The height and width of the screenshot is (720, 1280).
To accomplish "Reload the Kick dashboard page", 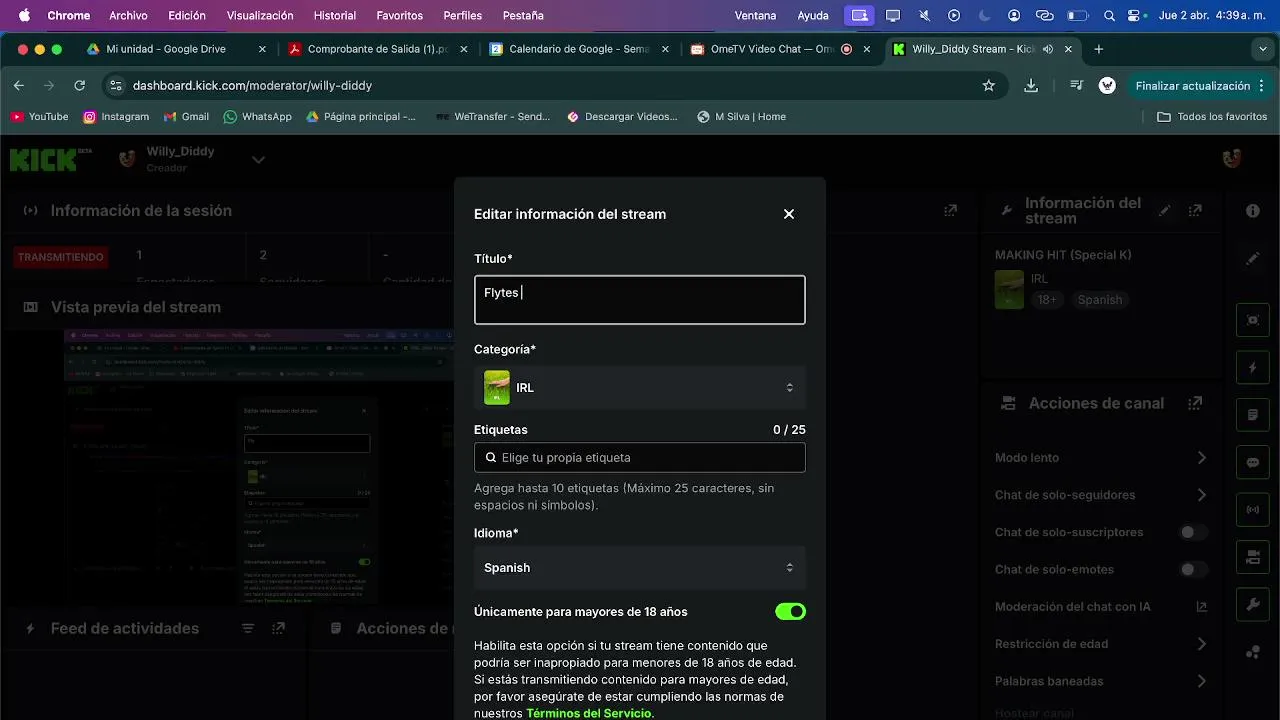I will pos(80,86).
